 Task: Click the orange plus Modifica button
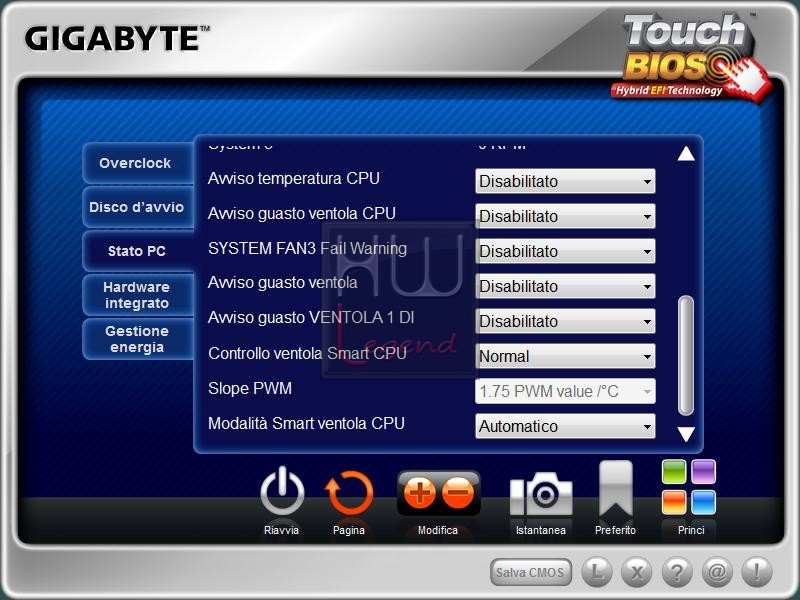419,493
